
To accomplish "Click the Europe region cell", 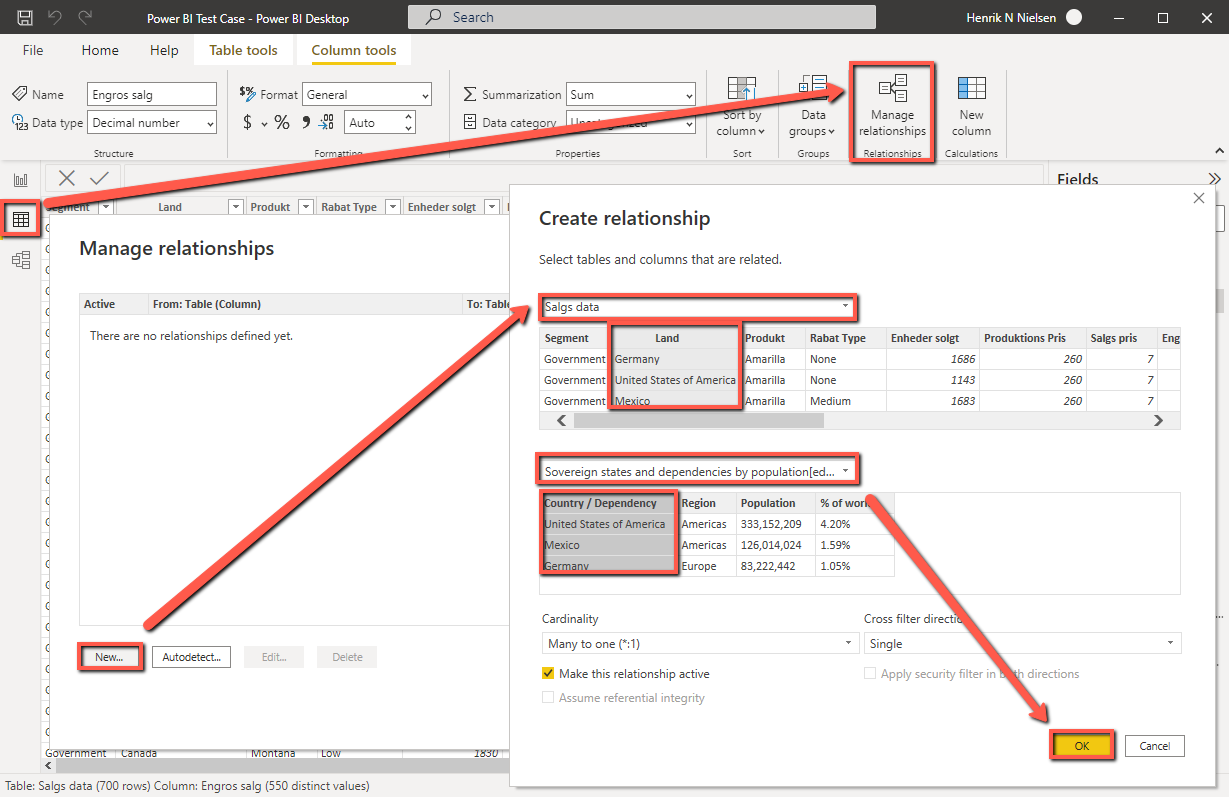I will coord(706,566).
